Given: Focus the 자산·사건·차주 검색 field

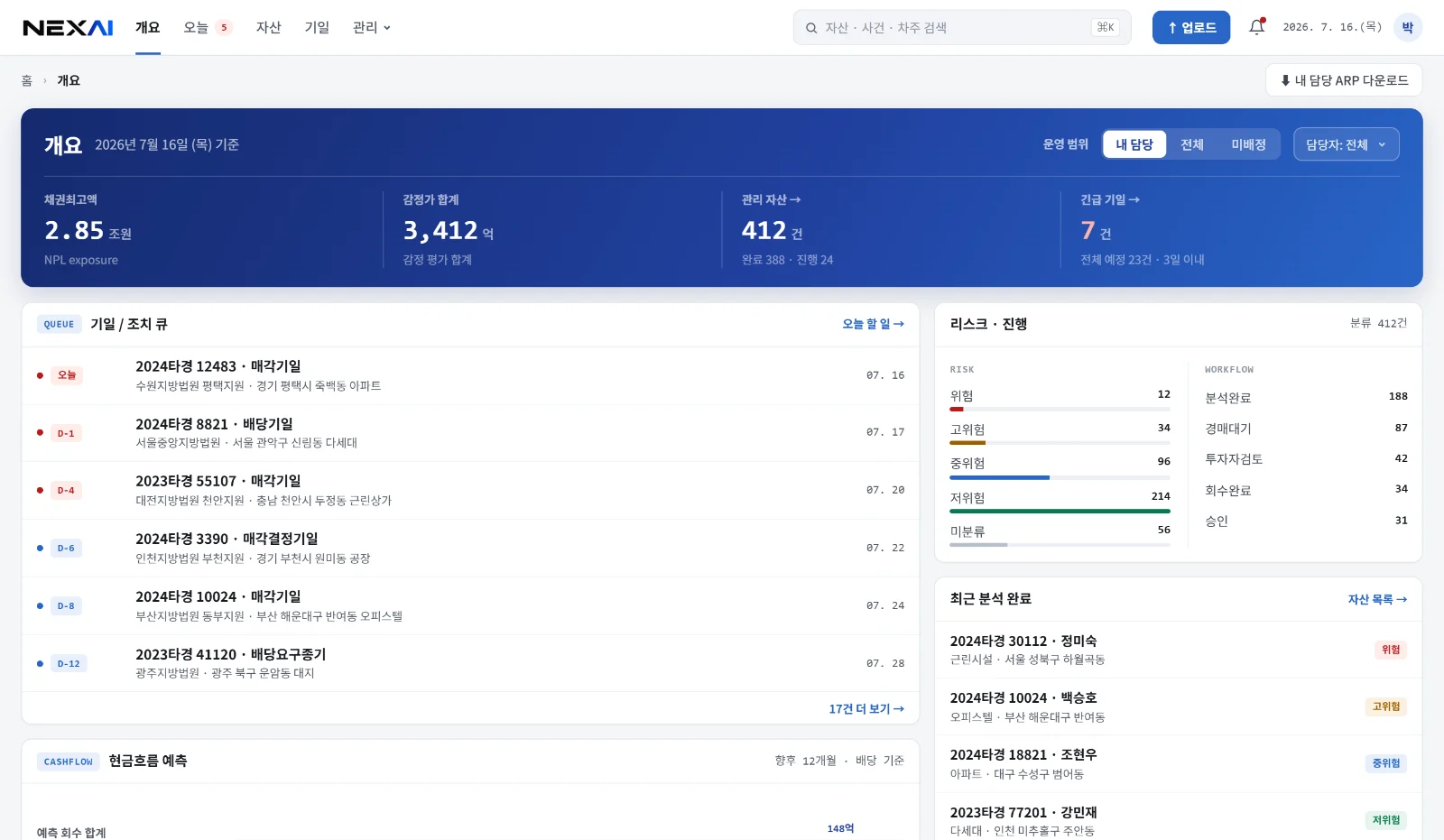Looking at the screenshot, I should tap(961, 28).
